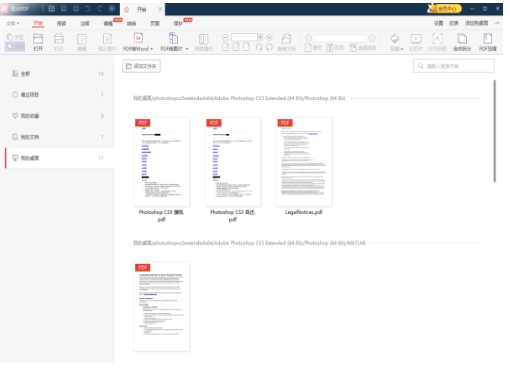Open the yellow member center button
This screenshot has width=510, height=375.
click(x=445, y=9)
